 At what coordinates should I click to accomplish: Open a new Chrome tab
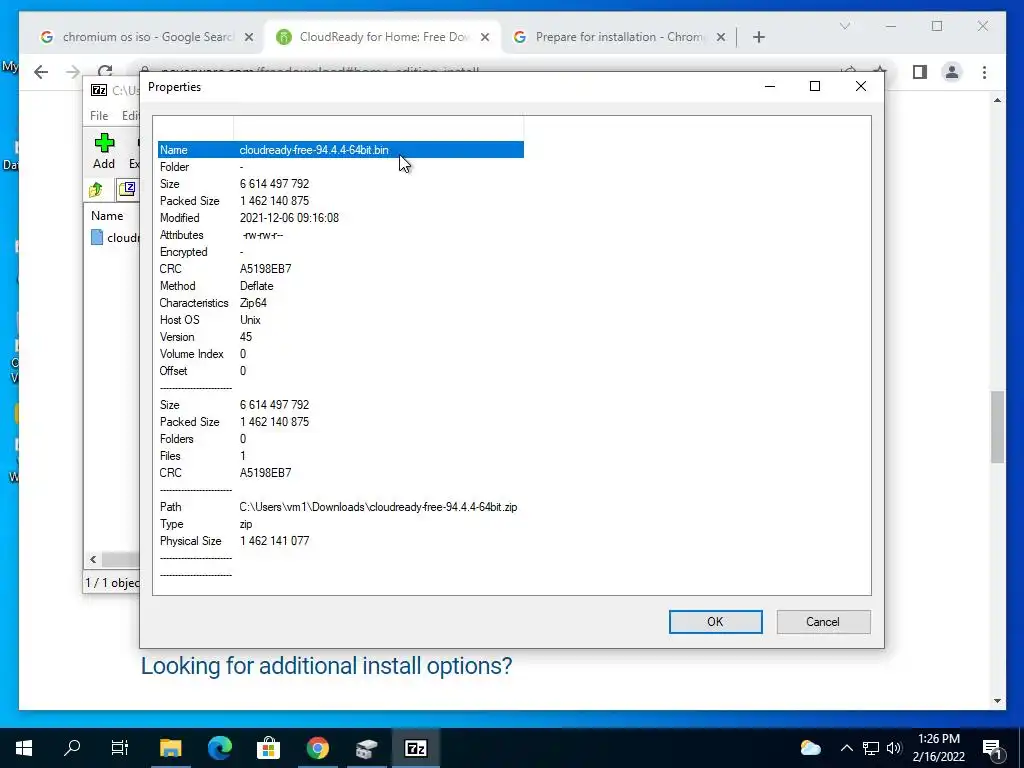tap(758, 37)
